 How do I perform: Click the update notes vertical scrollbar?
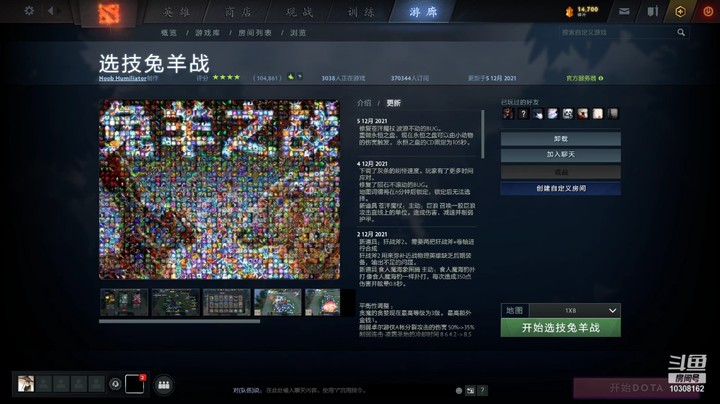click(x=483, y=135)
